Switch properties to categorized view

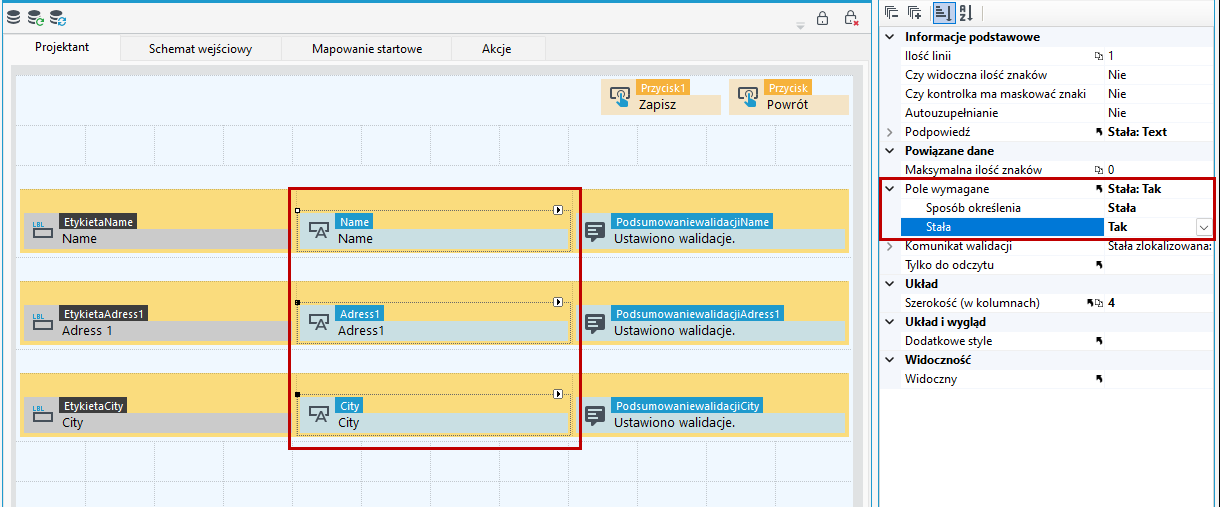[942, 13]
